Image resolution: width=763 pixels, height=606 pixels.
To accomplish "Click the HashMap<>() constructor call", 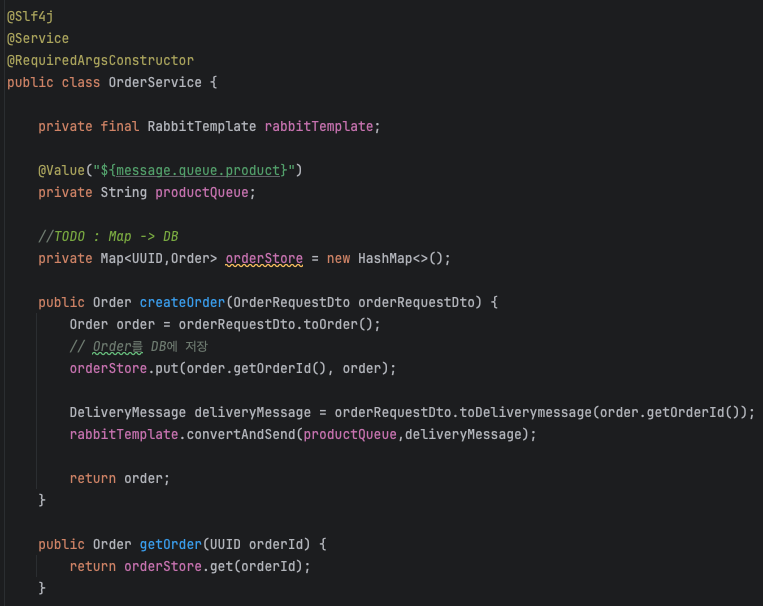I will click(x=400, y=258).
